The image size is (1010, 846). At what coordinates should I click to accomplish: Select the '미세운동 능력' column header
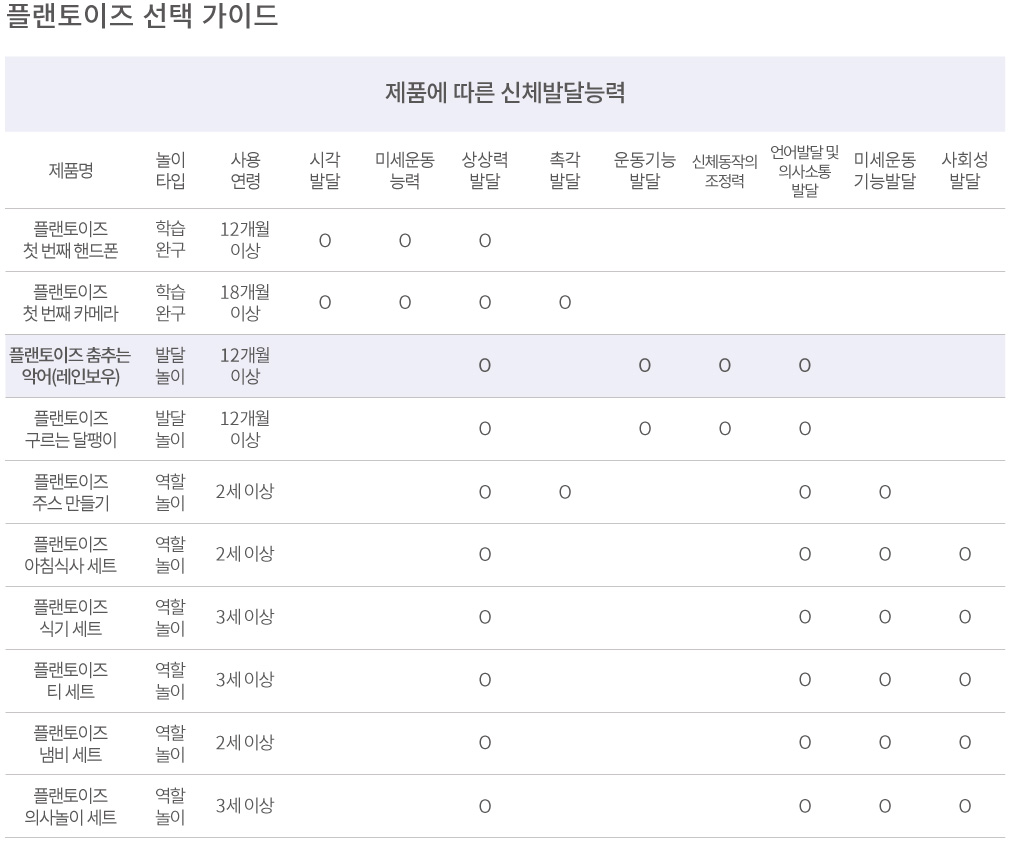pos(405,170)
